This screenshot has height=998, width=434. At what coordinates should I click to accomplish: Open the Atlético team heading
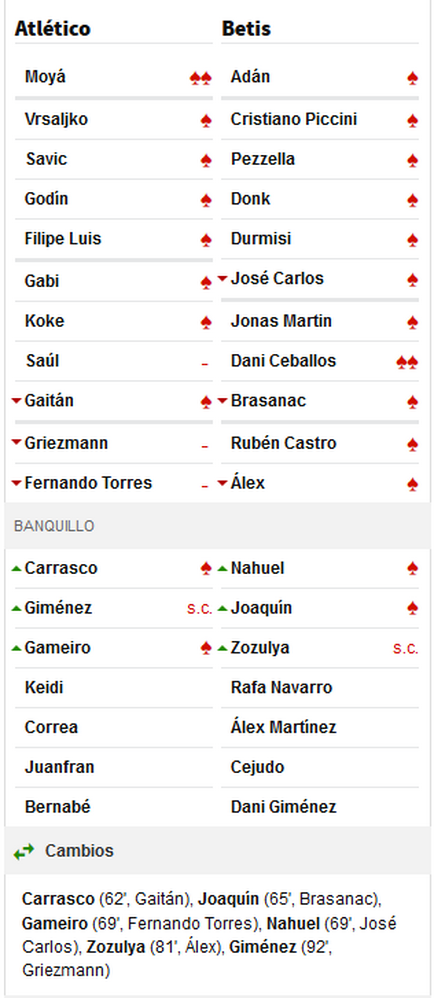[53, 29]
